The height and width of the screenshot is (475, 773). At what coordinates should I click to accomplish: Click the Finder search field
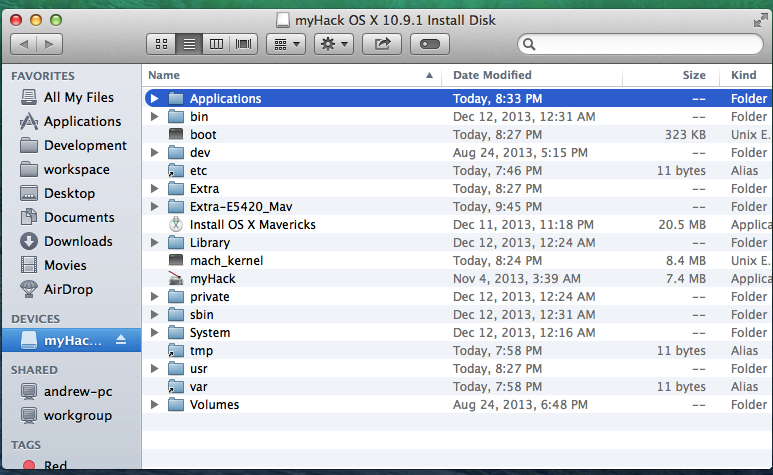pyautogui.click(x=640, y=45)
